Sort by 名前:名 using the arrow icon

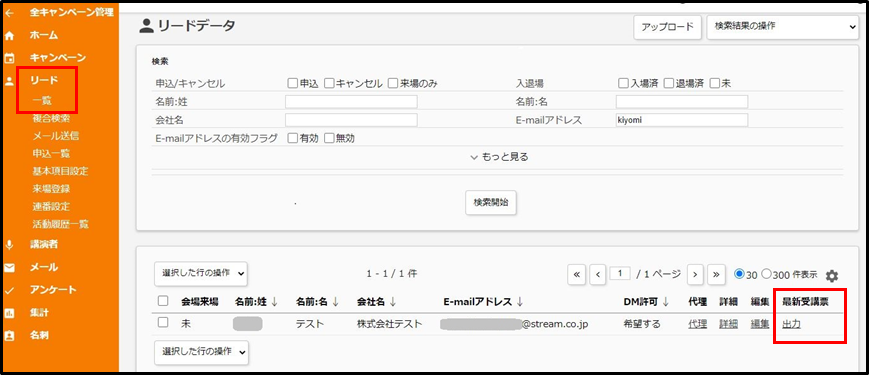[x=335, y=302]
